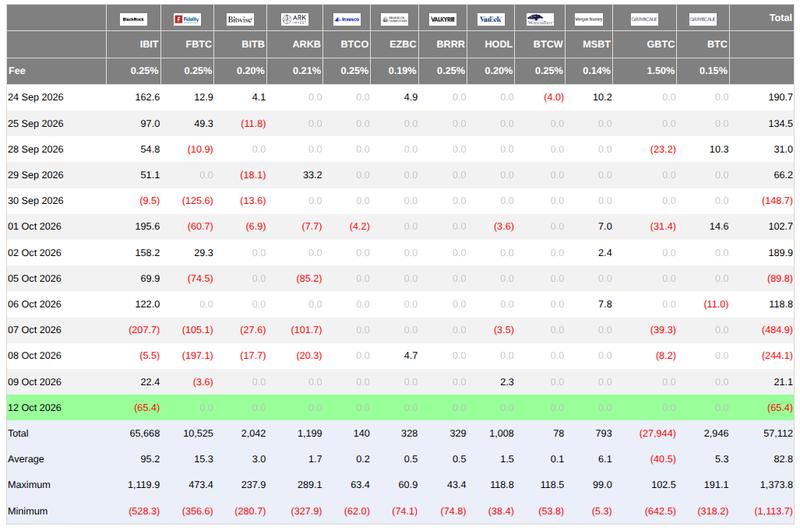Click the (197.1) FBTC outflow cell

pos(197,356)
